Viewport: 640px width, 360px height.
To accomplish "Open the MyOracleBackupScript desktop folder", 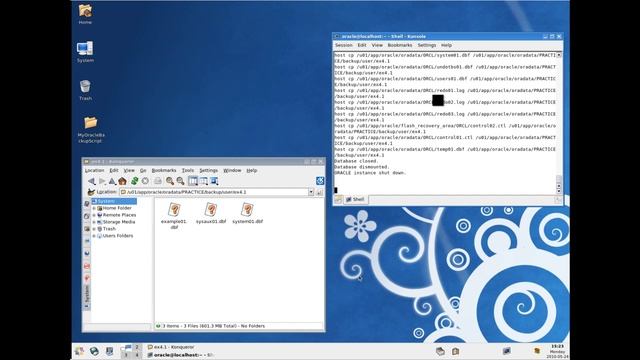I will click(91, 129).
